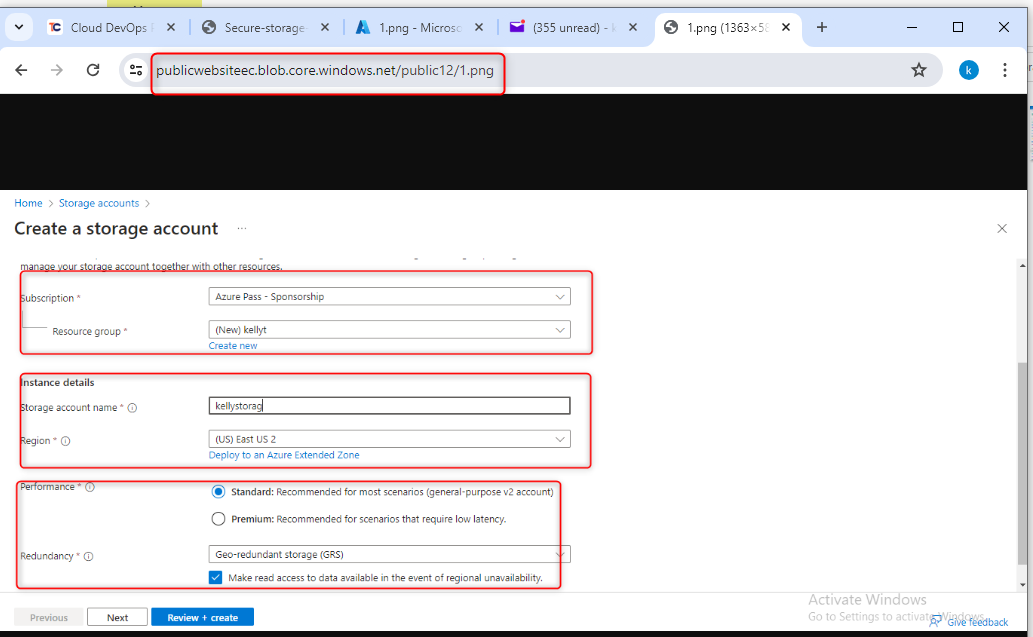The height and width of the screenshot is (637, 1033).
Task: Reload the current page
Action: 93,70
